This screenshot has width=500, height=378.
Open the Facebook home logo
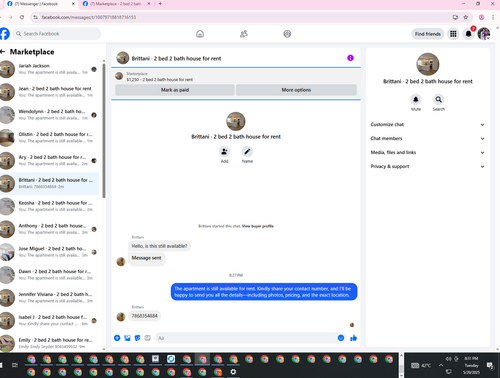(x=4, y=34)
